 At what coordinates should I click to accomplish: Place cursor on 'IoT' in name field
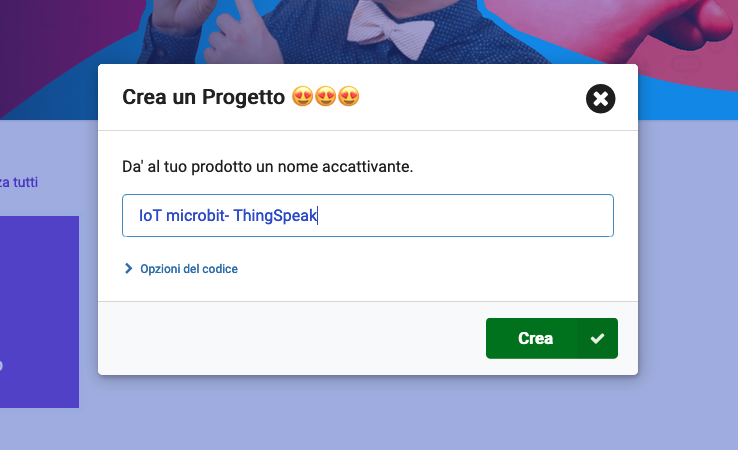coord(149,216)
